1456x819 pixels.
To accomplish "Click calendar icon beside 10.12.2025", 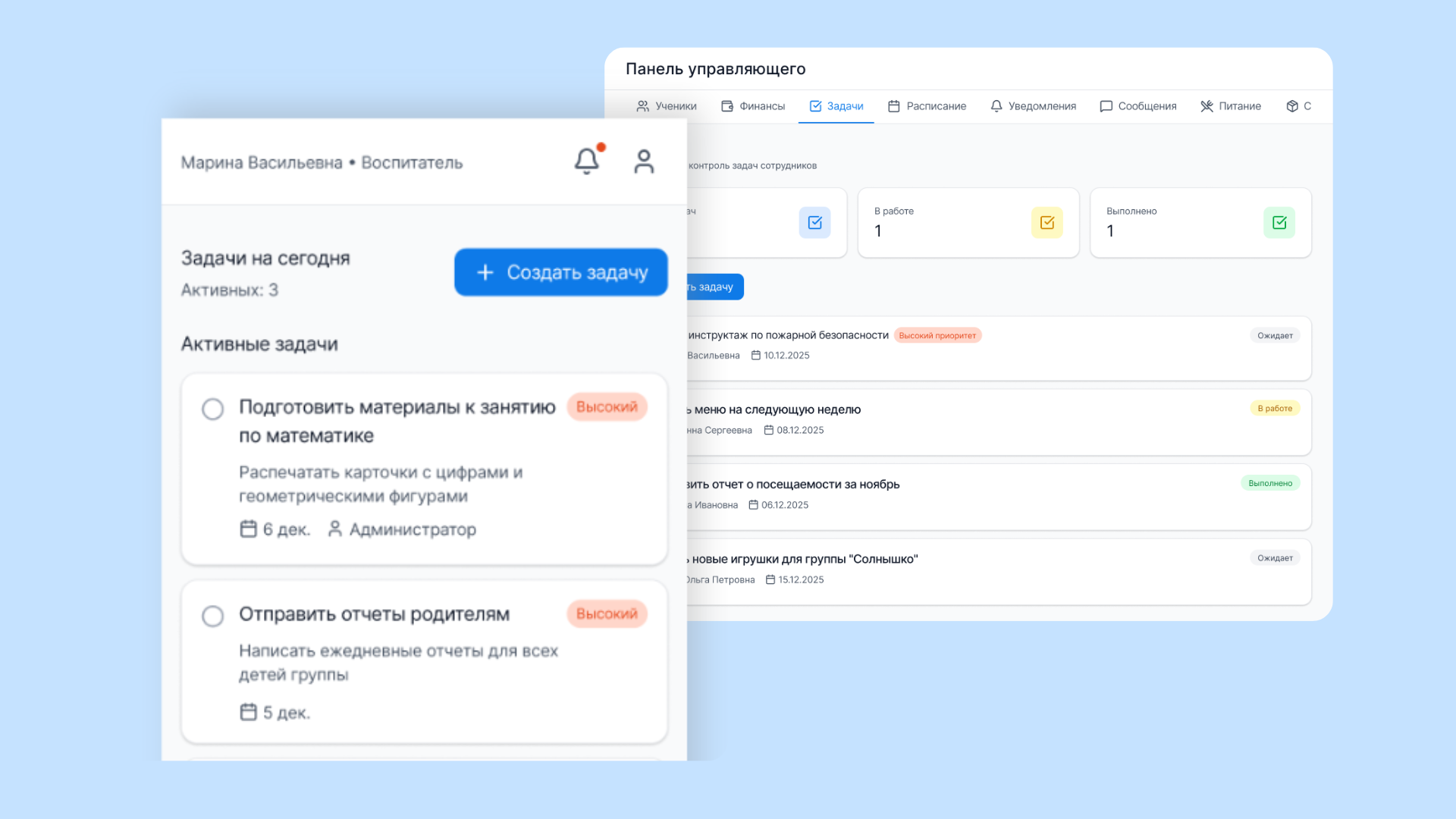I will pos(755,356).
